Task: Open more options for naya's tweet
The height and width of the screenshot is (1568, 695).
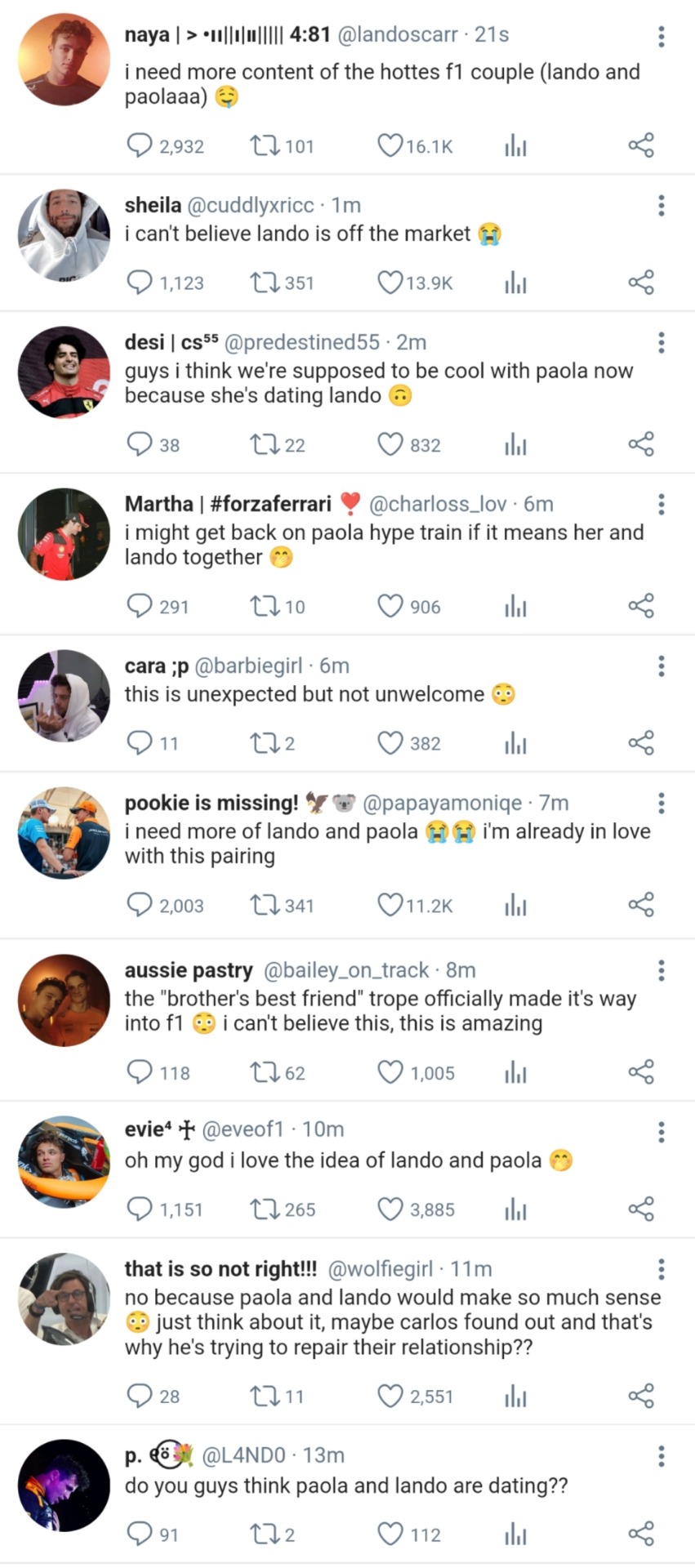Action: pos(661,36)
